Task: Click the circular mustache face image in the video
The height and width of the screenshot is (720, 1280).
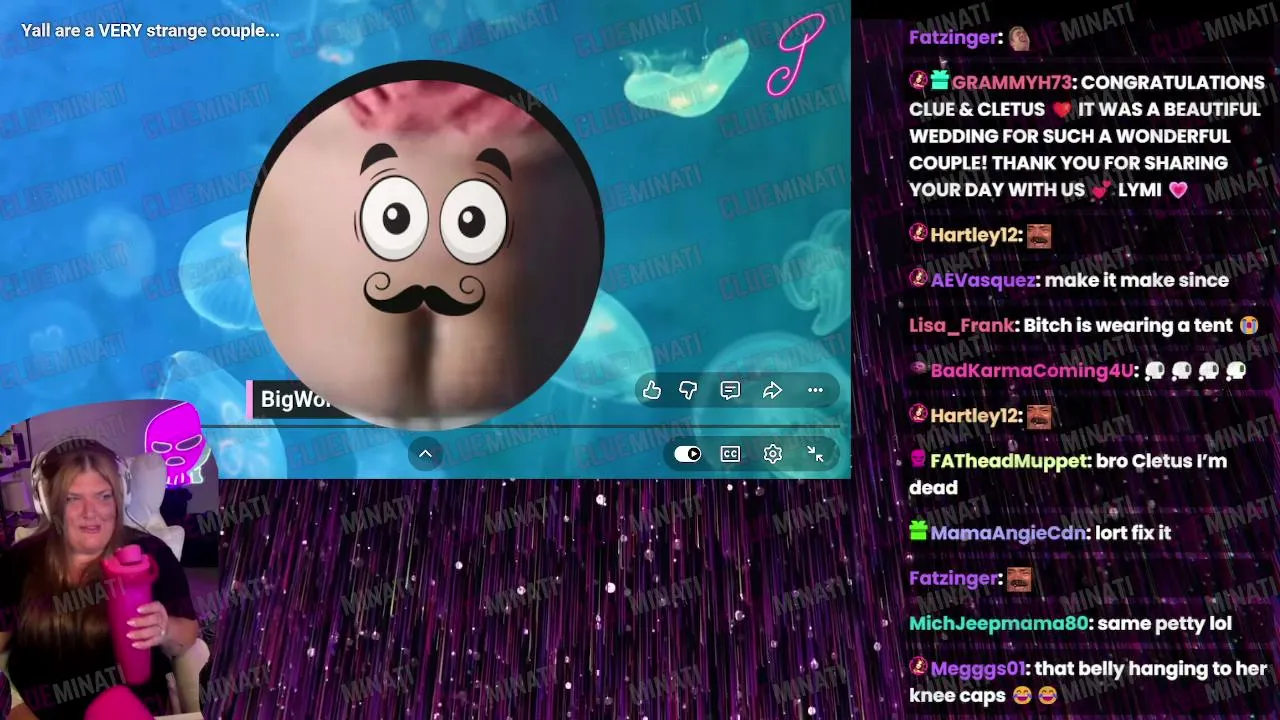Action: 425,245
